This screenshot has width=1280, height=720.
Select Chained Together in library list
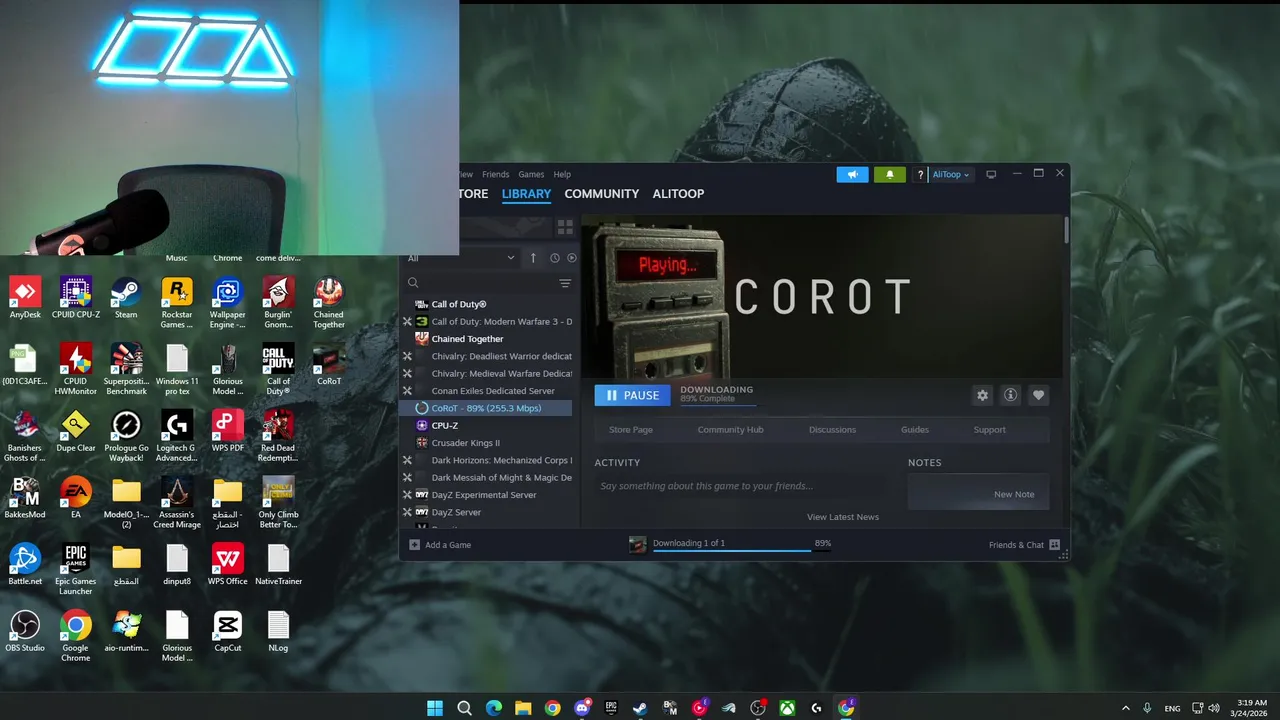coord(487,339)
